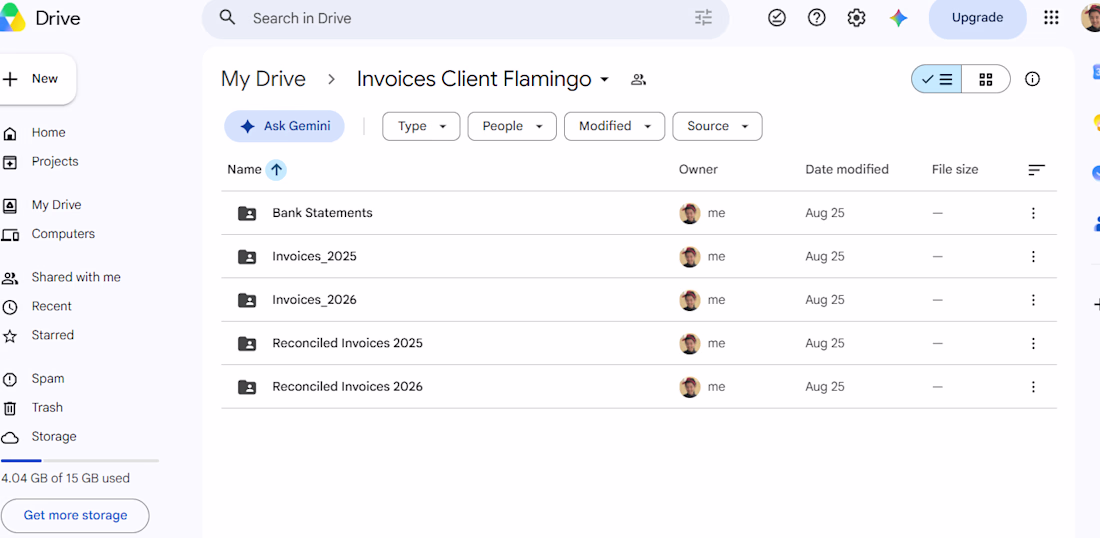Click Aug 25 date in Invoices_2026 row
The height and width of the screenshot is (538, 1100).
825,300
